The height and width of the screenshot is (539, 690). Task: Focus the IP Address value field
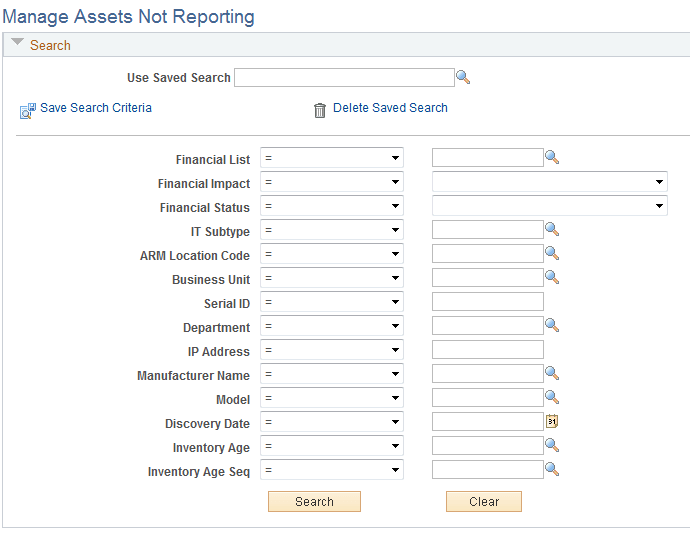coord(488,350)
